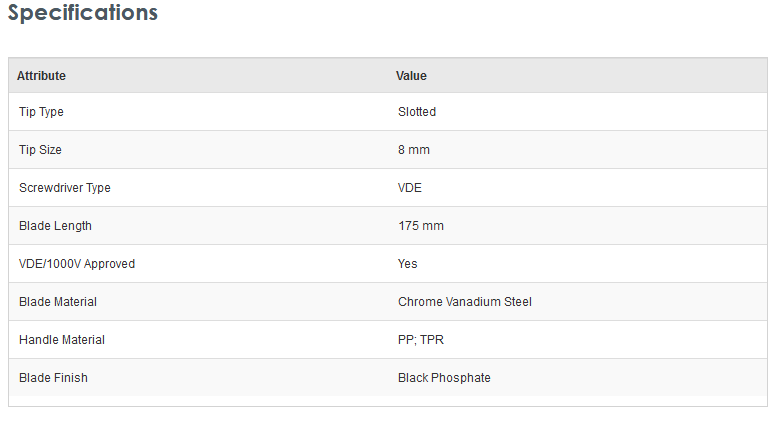782x421 pixels.
Task: Click the Slotted value cell
Action: pyautogui.click(x=417, y=112)
